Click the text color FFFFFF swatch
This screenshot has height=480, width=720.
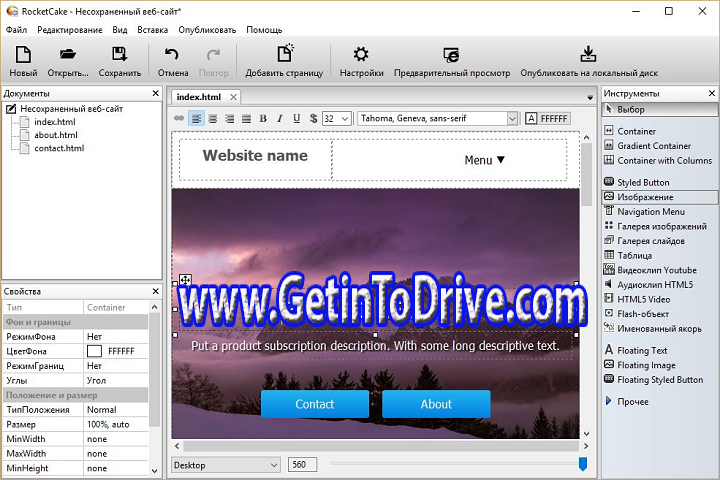pyautogui.click(x=547, y=119)
